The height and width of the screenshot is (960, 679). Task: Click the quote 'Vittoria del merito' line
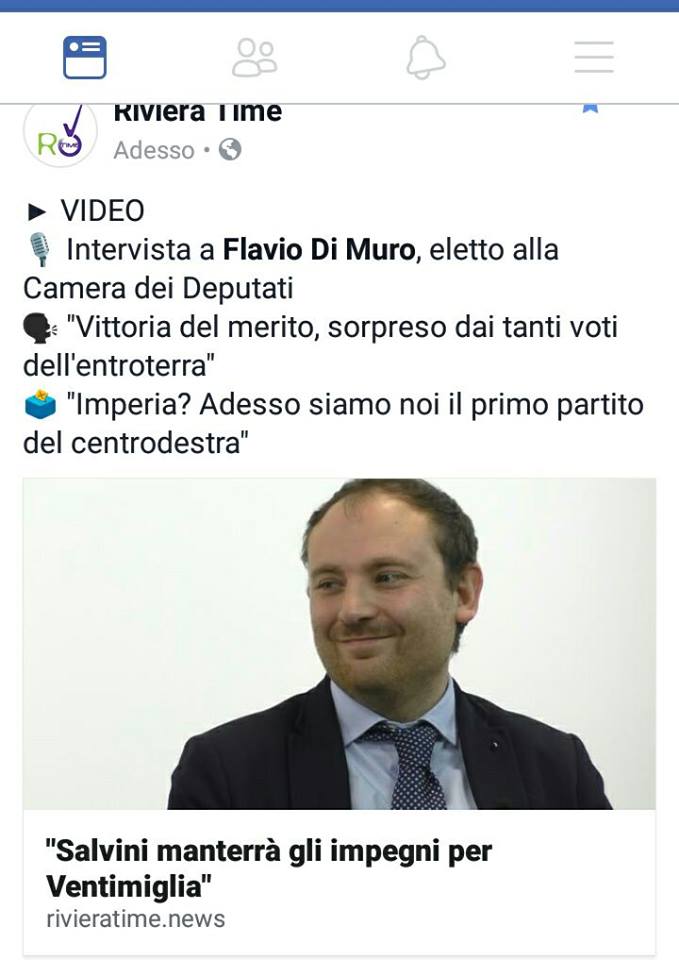click(x=320, y=346)
